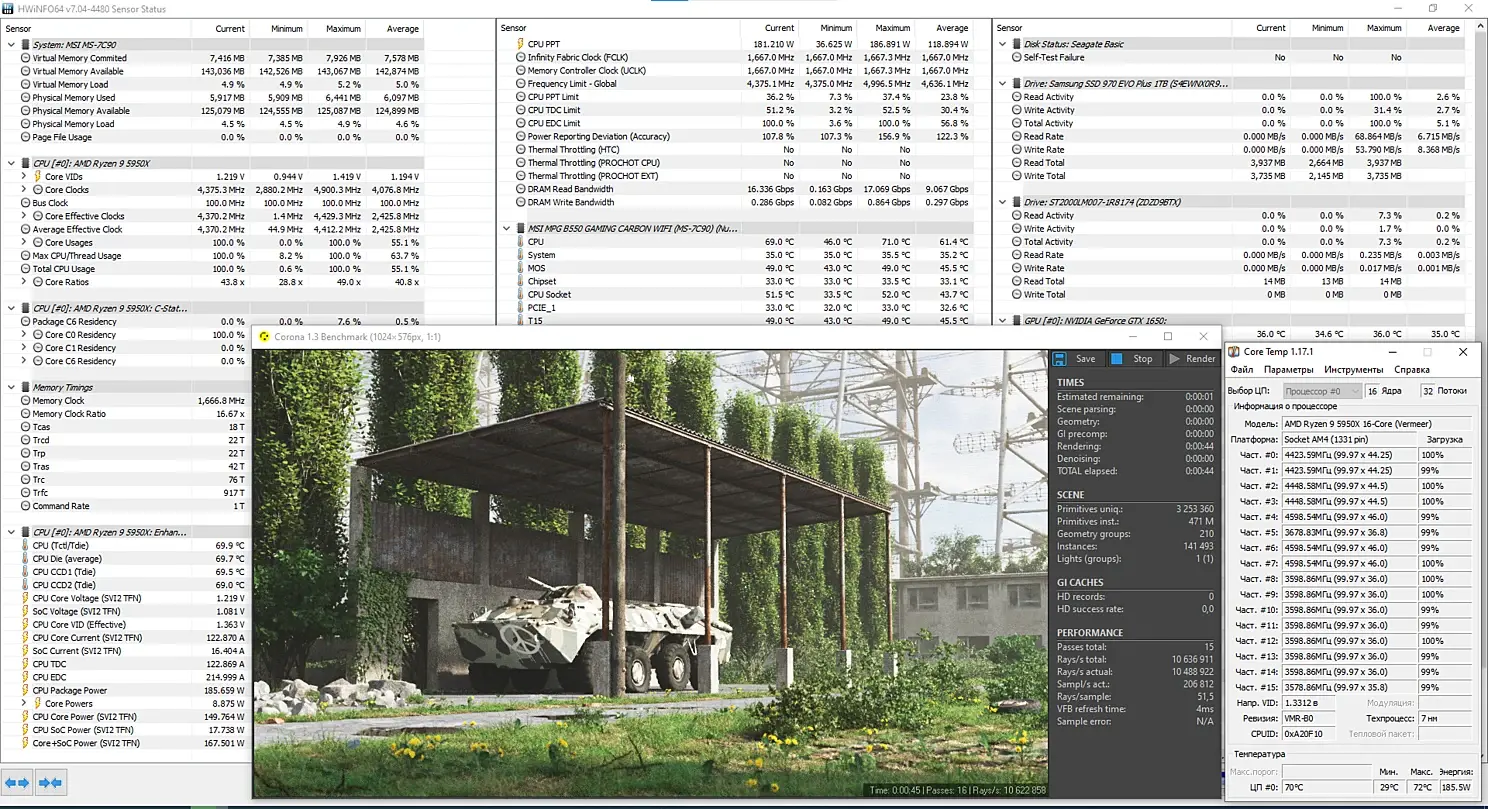Screen dimensions: 1488x809
Task: Open the Инструменты menu in Core Temp
Action: click(1353, 370)
